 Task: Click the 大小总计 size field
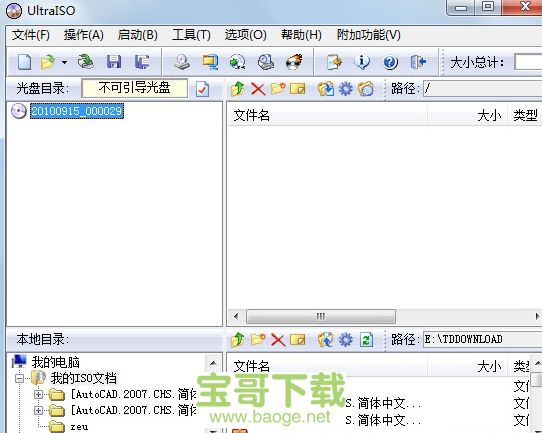(528, 63)
